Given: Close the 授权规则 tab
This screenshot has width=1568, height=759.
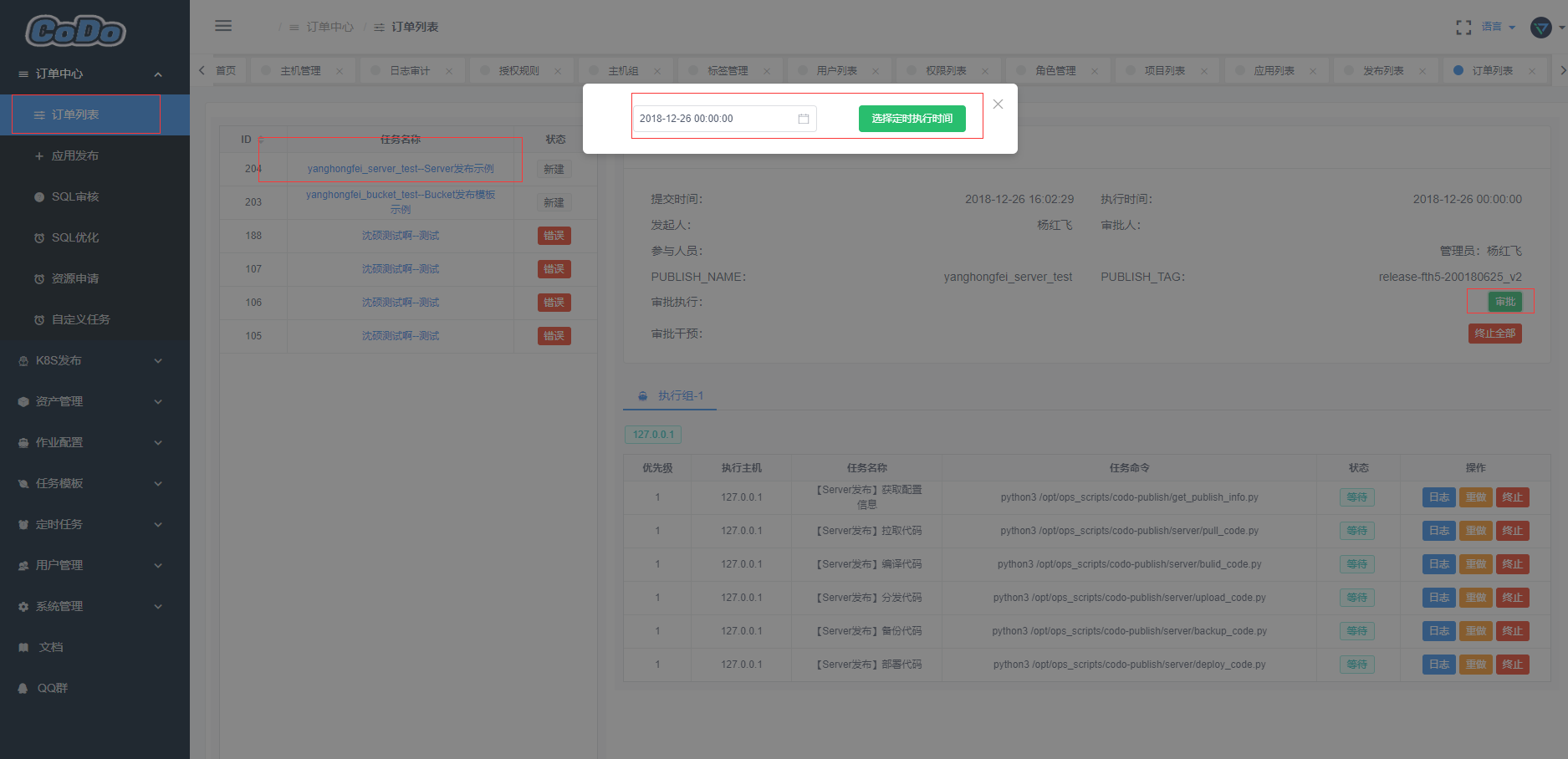Looking at the screenshot, I should pyautogui.click(x=558, y=71).
